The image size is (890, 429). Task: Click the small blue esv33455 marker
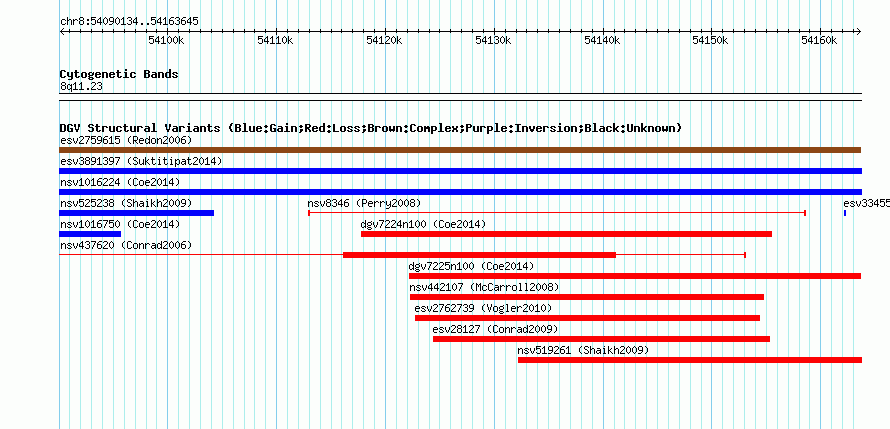pos(845,213)
